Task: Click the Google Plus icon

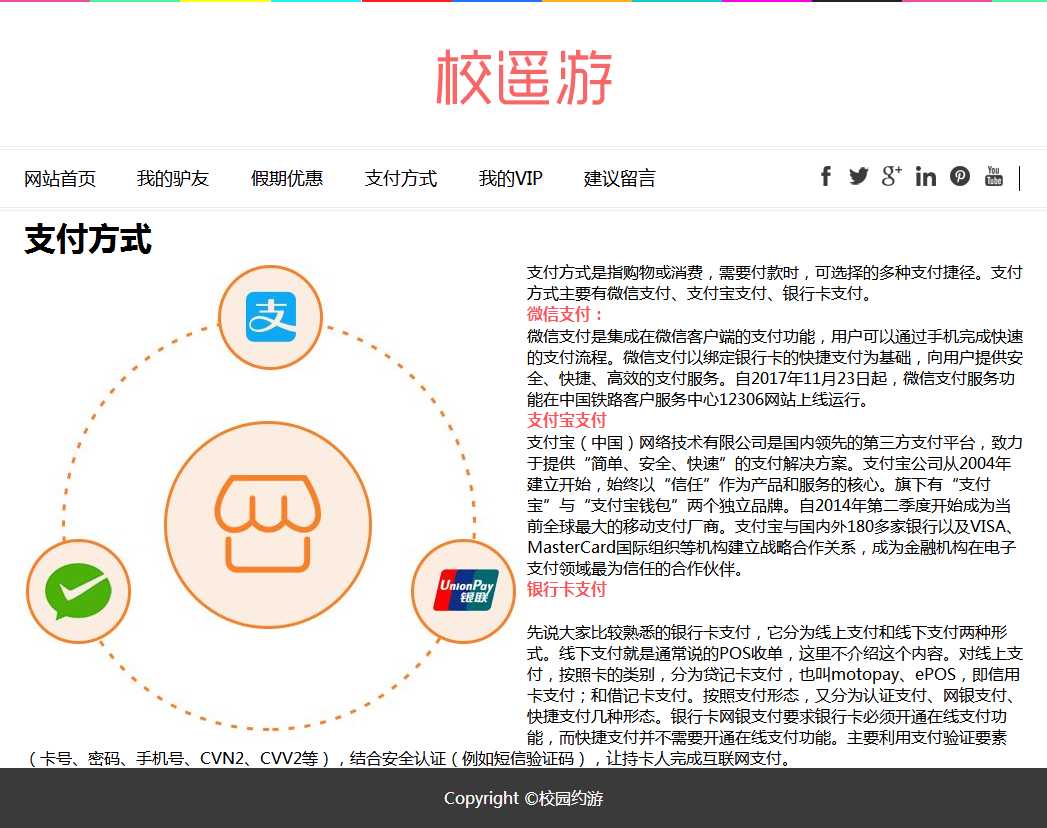Action: 892,177
